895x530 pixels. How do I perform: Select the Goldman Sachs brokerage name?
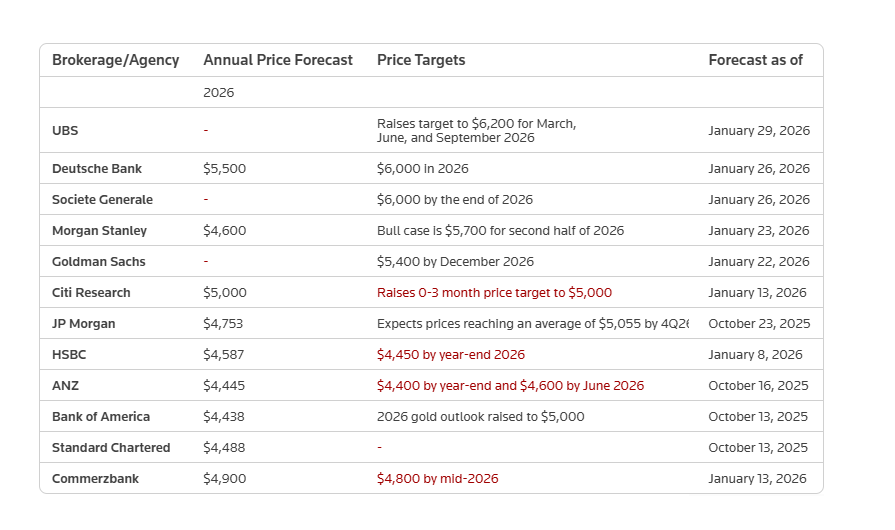pyautogui.click(x=98, y=262)
